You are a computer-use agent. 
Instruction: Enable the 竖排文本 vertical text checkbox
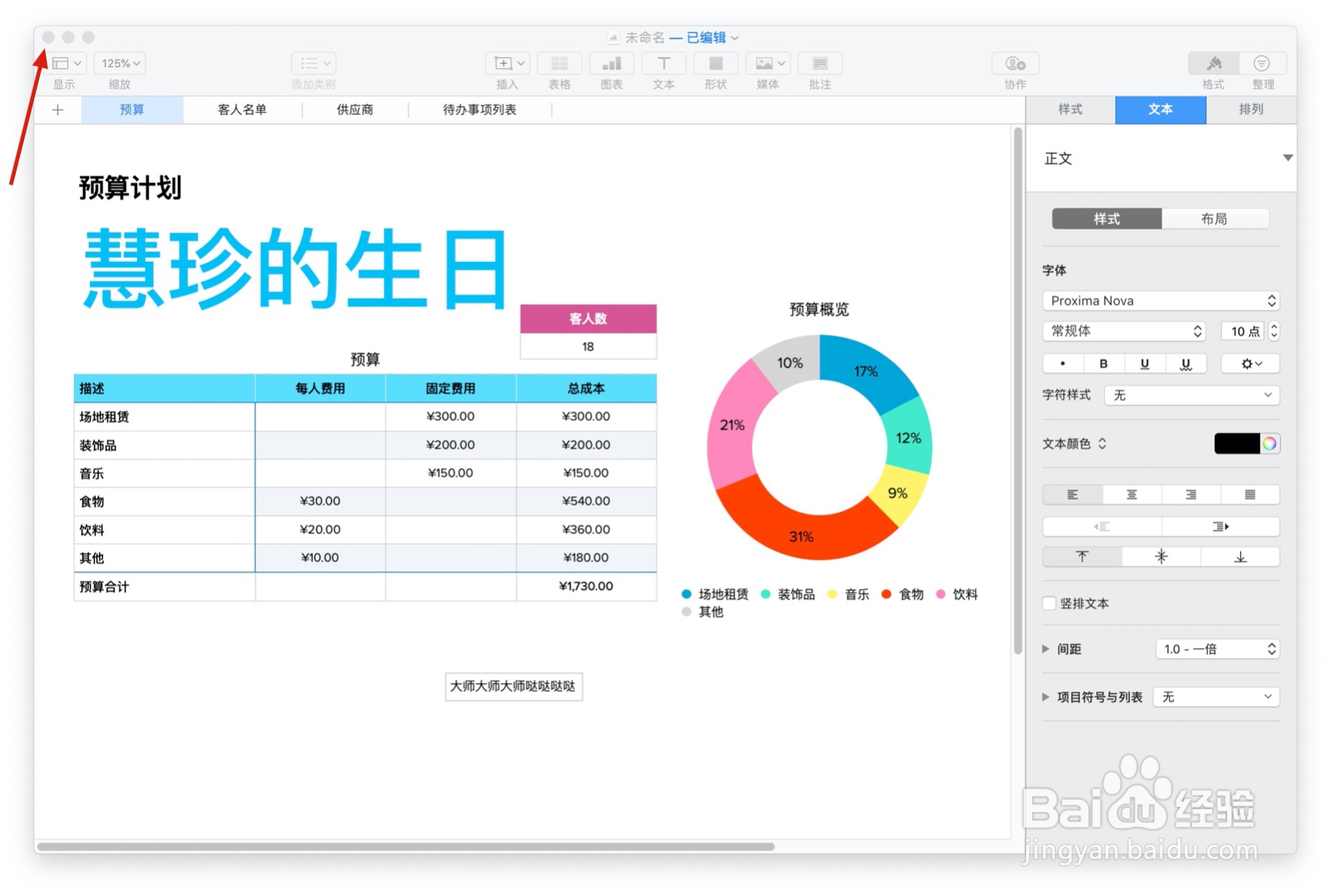point(1049,603)
